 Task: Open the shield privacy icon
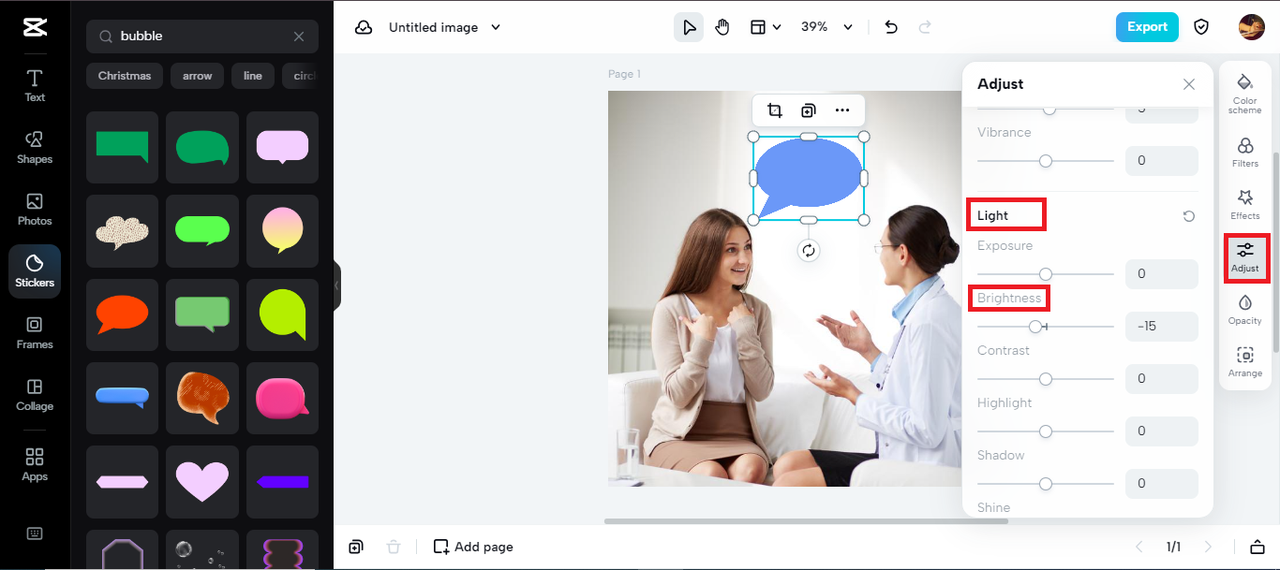coord(1202,27)
